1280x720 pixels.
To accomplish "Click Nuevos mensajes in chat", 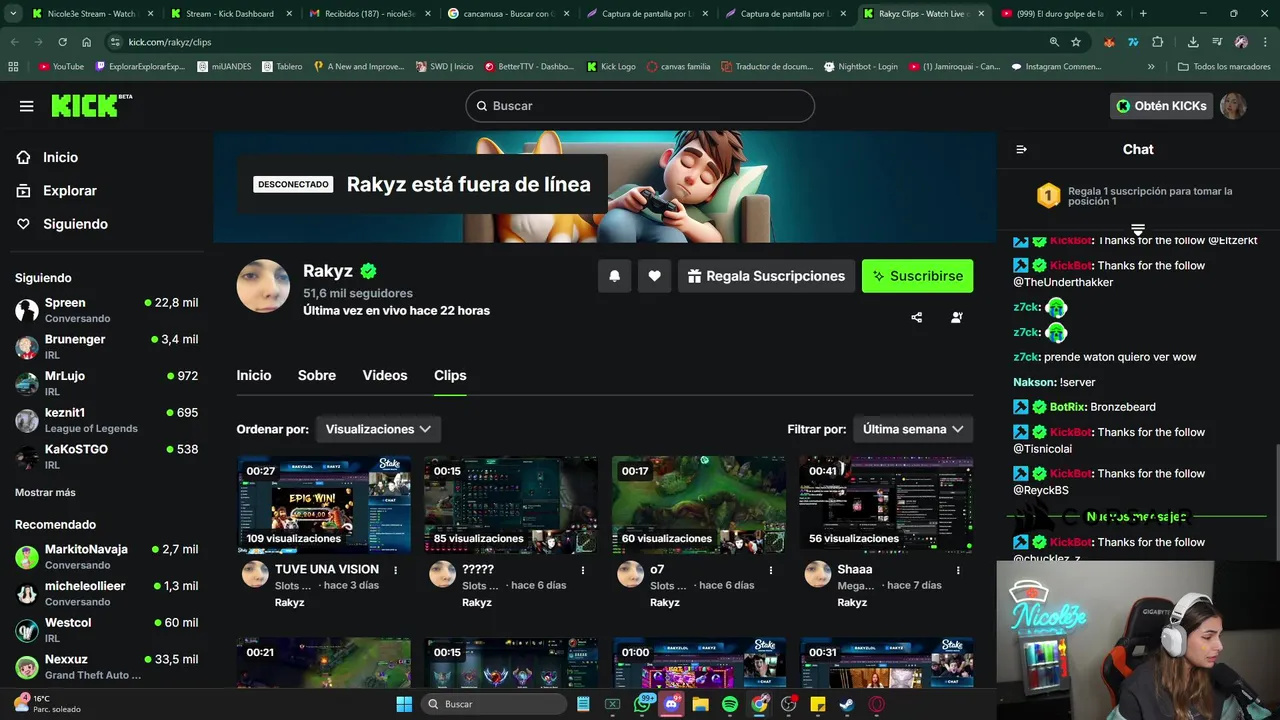I will pyautogui.click(x=1136, y=517).
